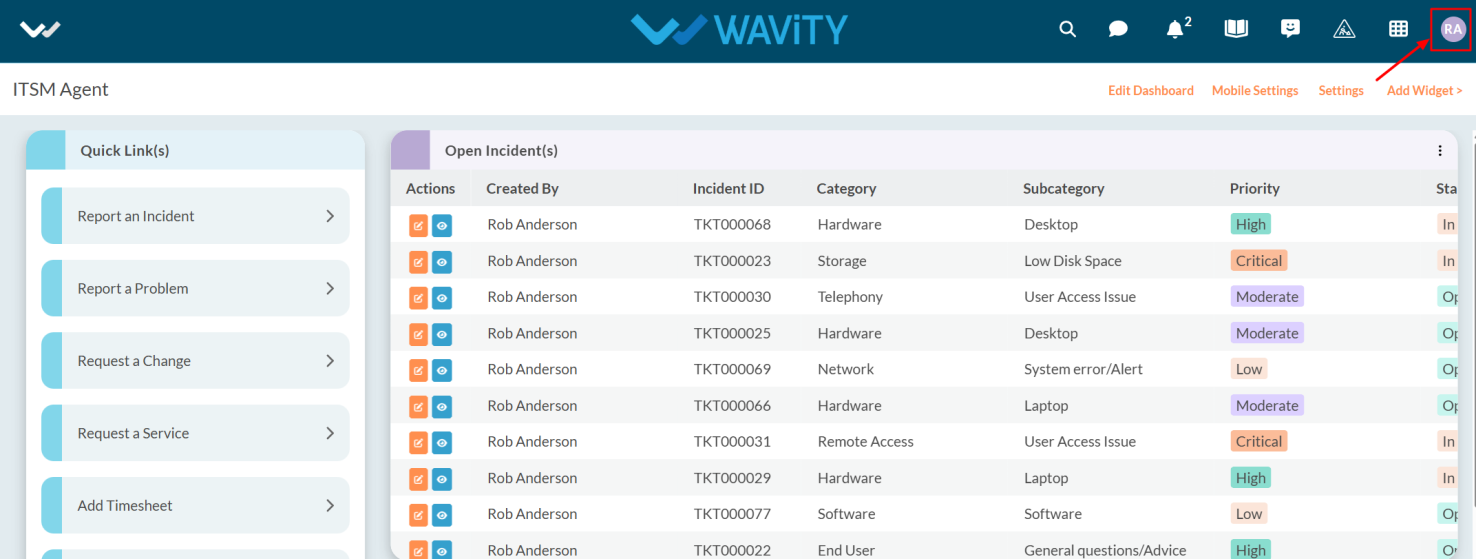Click the triangle analytics icon in header
The width and height of the screenshot is (1476, 559).
1344,29
